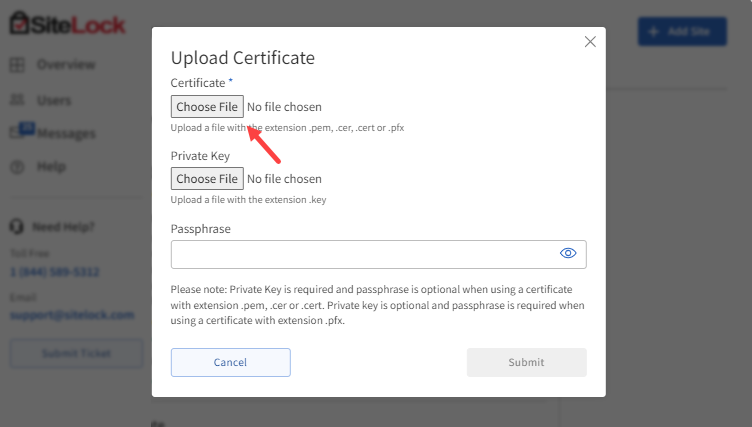Click the Overview sidebar icon
This screenshot has width=752, height=427.
(17, 65)
